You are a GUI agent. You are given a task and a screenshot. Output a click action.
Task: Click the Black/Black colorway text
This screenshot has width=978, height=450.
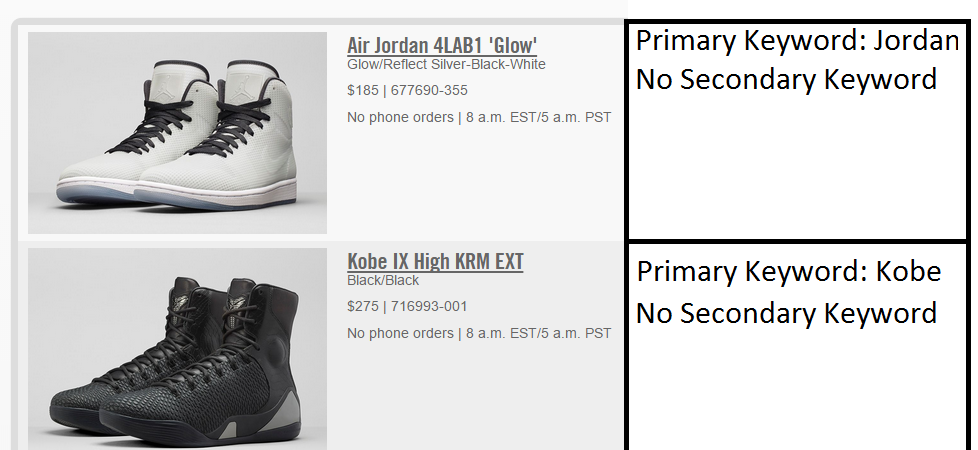(x=383, y=280)
